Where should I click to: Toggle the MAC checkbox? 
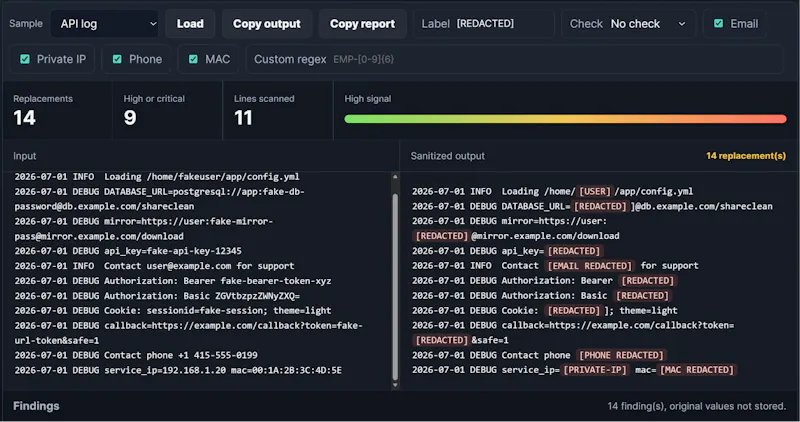193,59
